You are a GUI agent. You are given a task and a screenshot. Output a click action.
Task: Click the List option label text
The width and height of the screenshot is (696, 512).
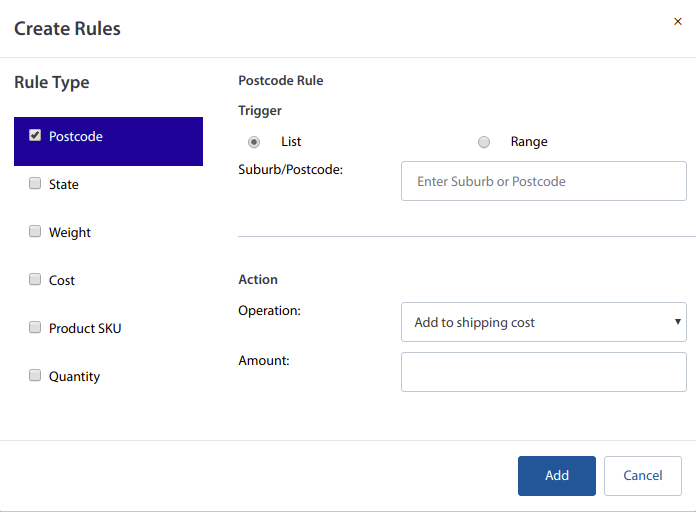(292, 142)
